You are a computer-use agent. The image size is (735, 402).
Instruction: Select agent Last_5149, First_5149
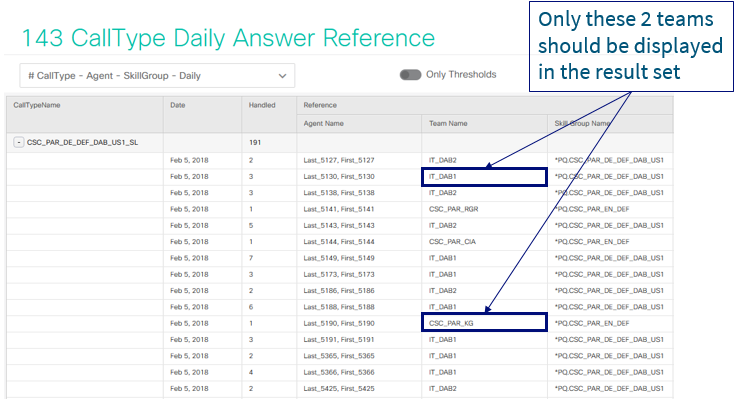pyautogui.click(x=339, y=258)
